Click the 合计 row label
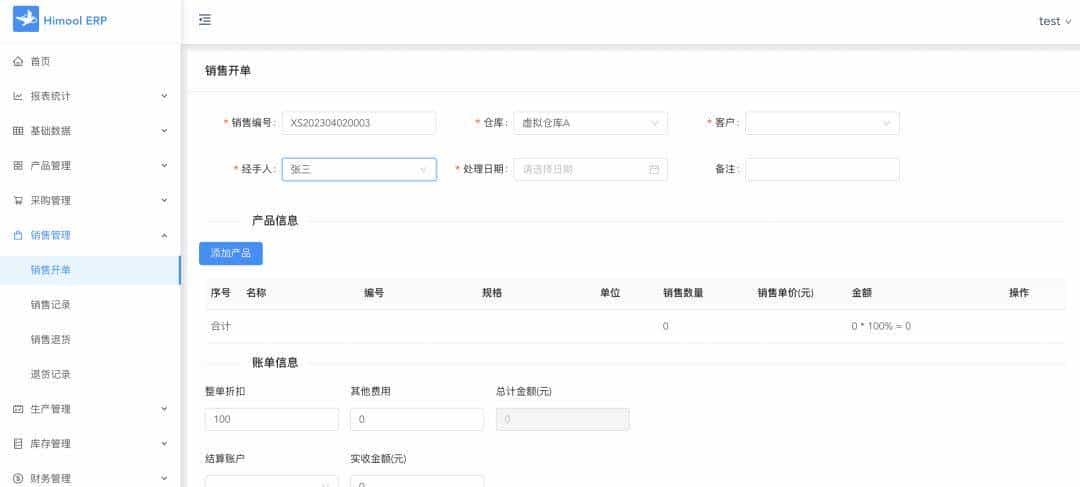The height and width of the screenshot is (487, 1080). coord(220,327)
